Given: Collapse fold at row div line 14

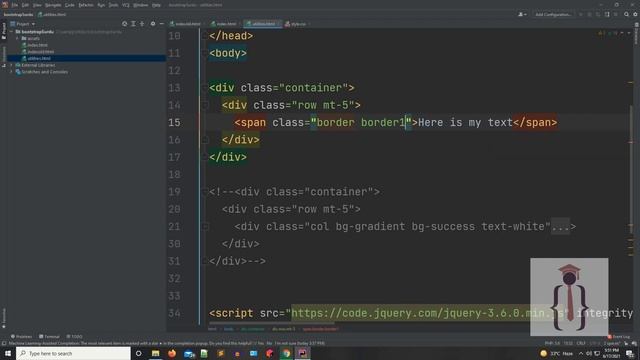Looking at the screenshot, I should click(205, 105).
